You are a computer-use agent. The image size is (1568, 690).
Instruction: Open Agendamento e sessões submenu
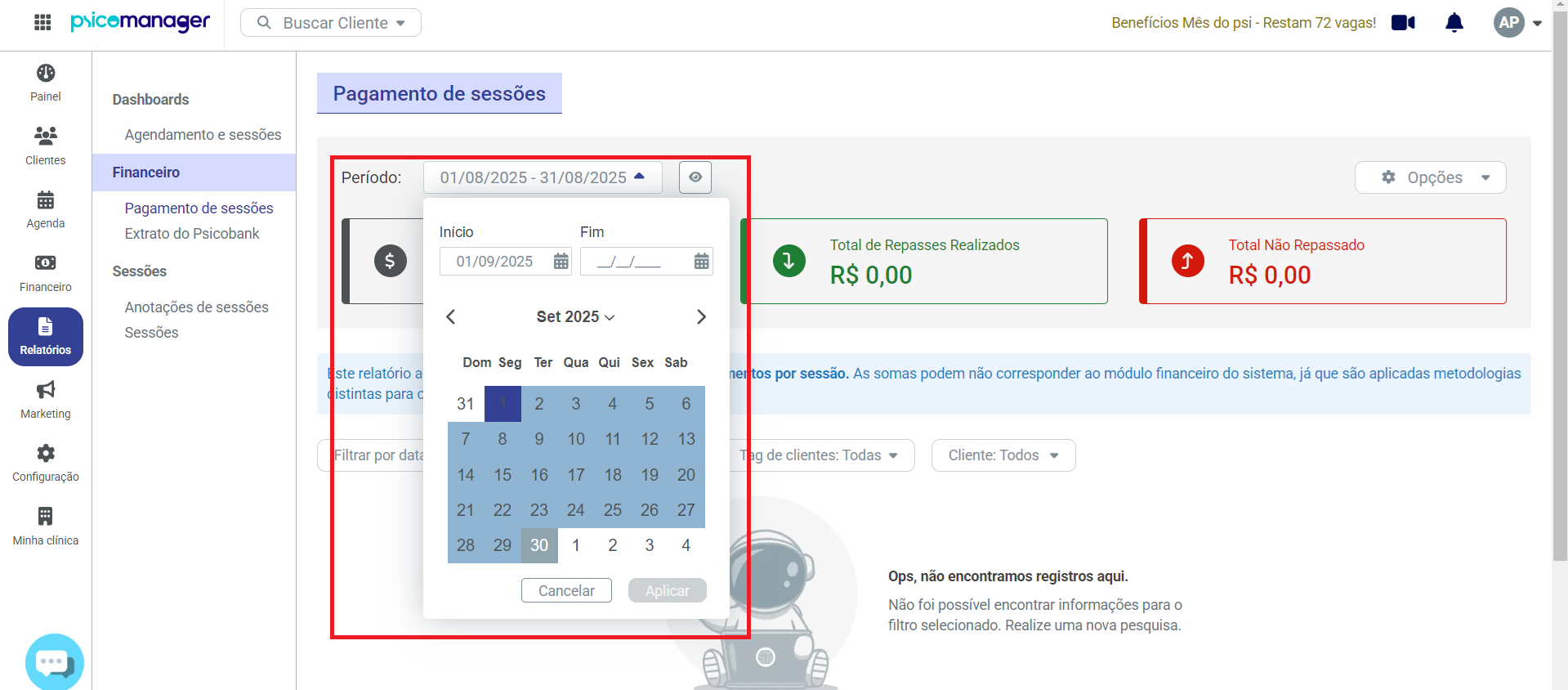point(203,135)
